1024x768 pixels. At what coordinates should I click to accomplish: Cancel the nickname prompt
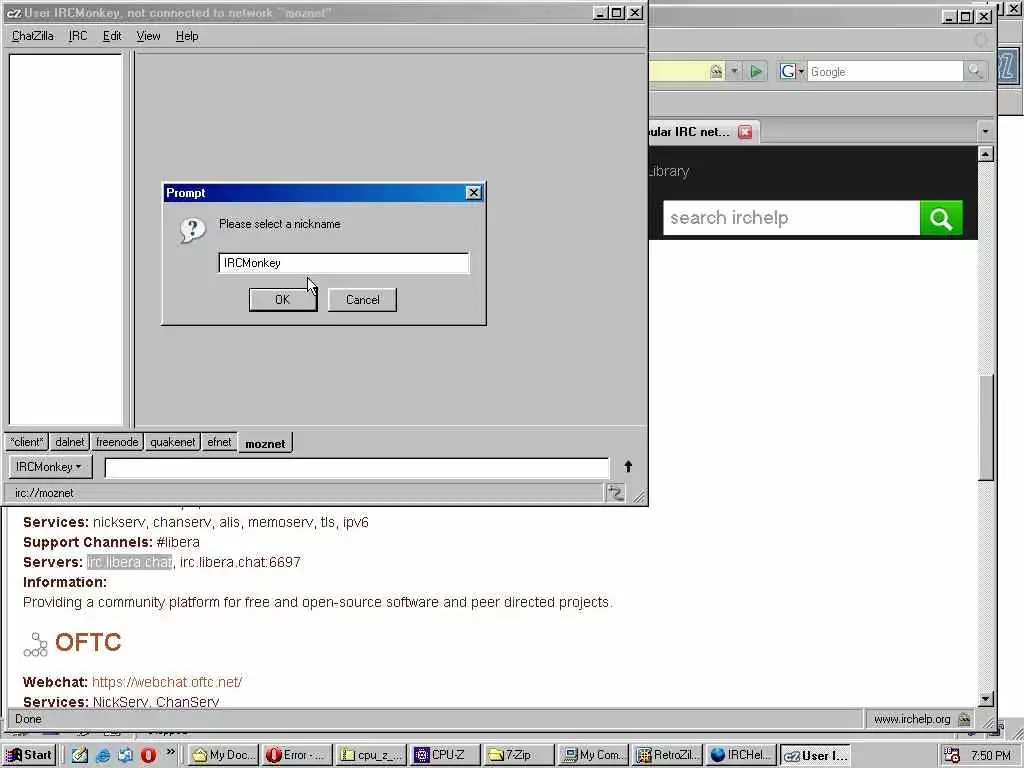point(362,300)
